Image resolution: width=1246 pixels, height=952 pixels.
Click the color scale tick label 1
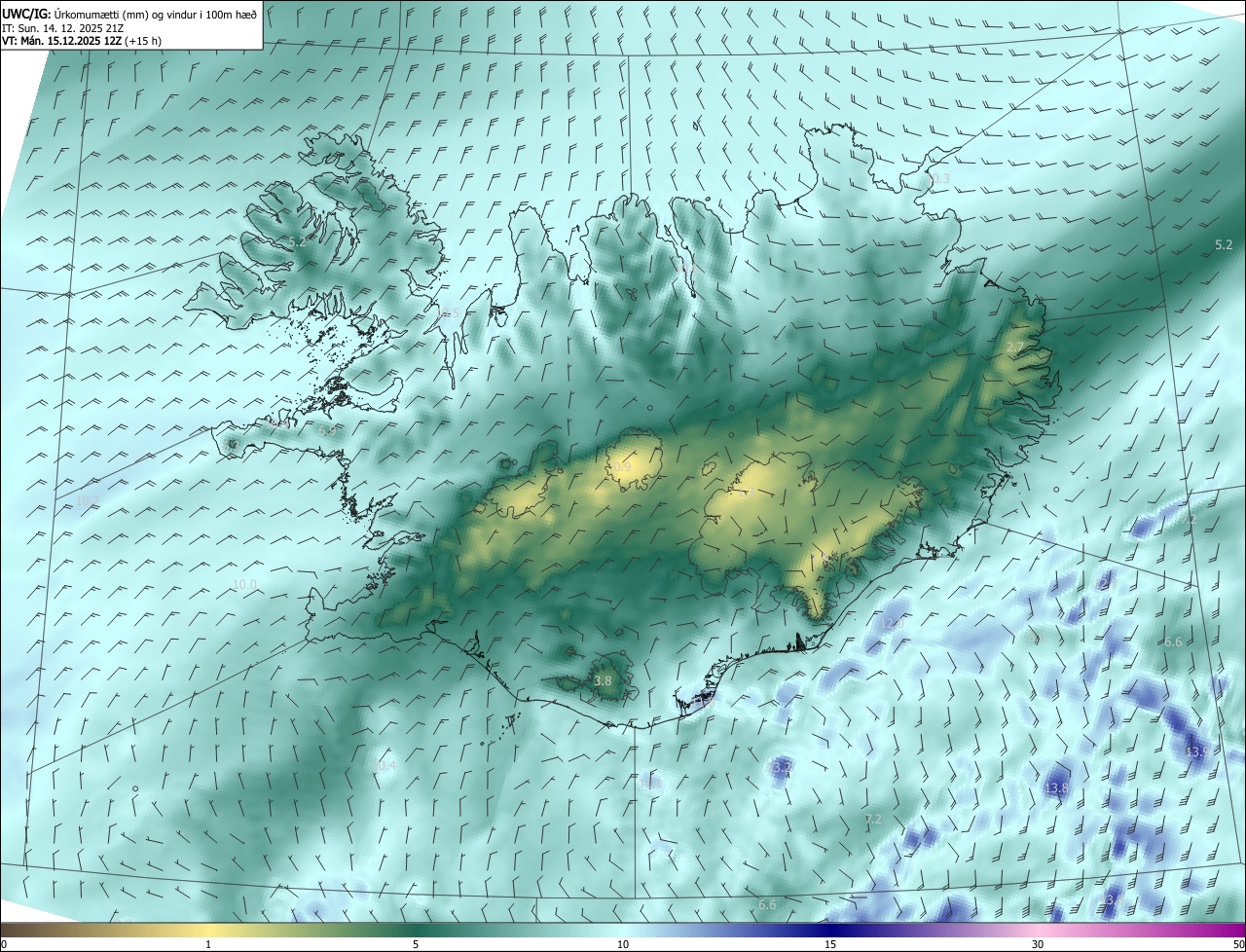[208, 945]
